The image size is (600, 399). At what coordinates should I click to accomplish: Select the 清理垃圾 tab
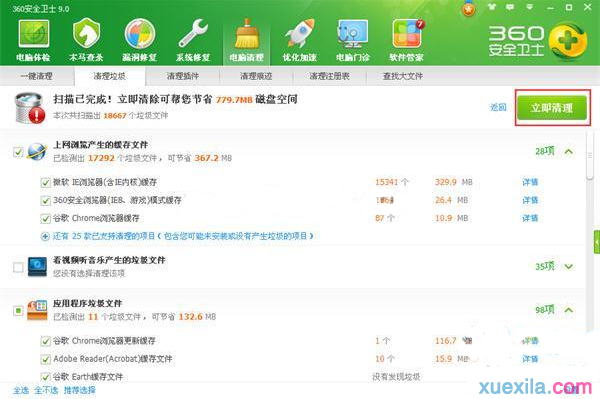110,76
